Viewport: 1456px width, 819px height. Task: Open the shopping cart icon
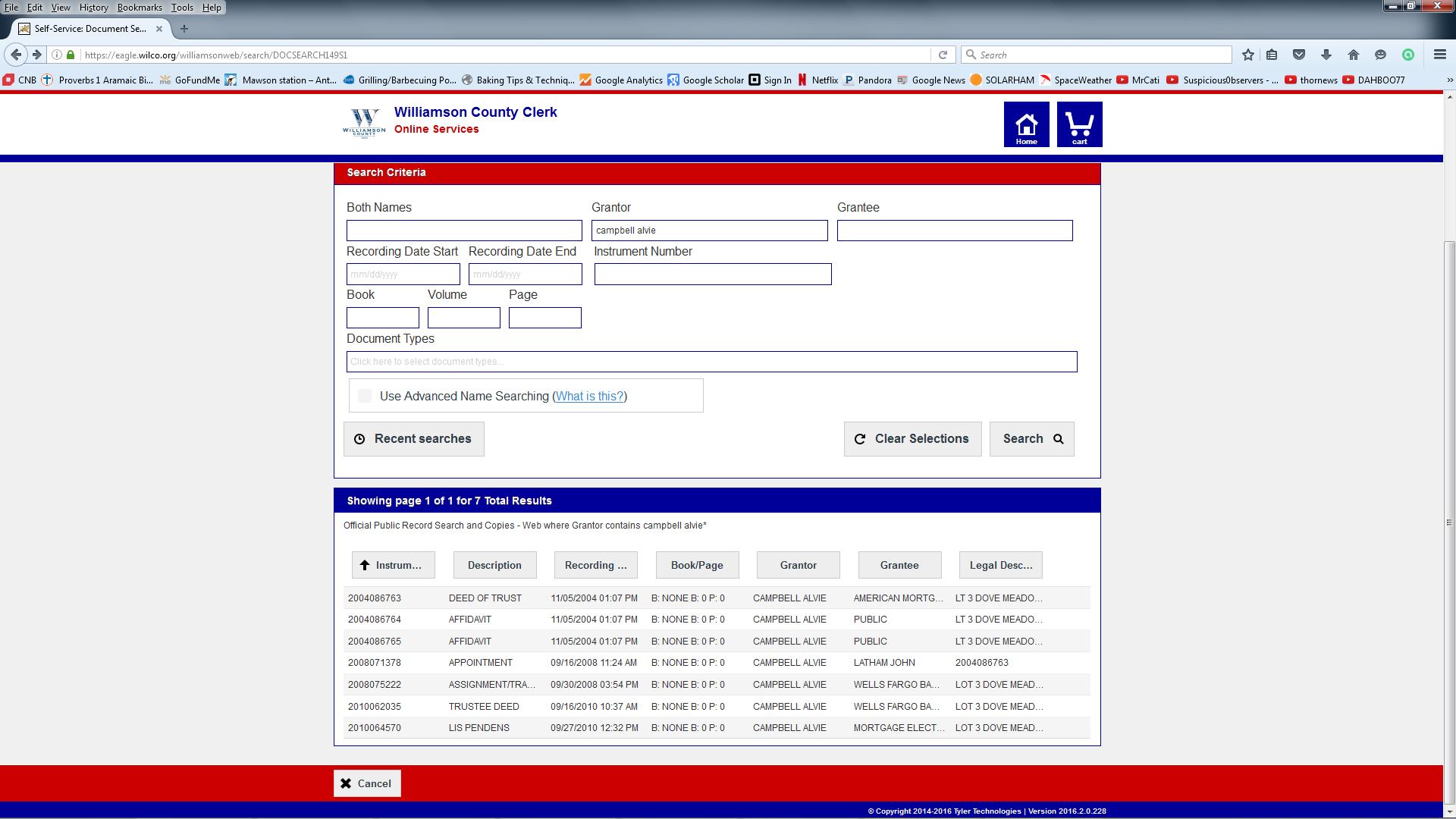pyautogui.click(x=1079, y=124)
